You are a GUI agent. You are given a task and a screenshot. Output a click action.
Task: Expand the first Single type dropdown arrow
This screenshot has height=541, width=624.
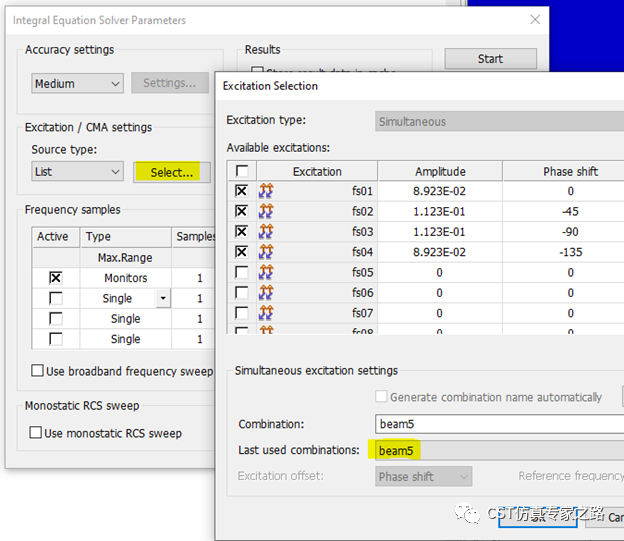coord(163,298)
